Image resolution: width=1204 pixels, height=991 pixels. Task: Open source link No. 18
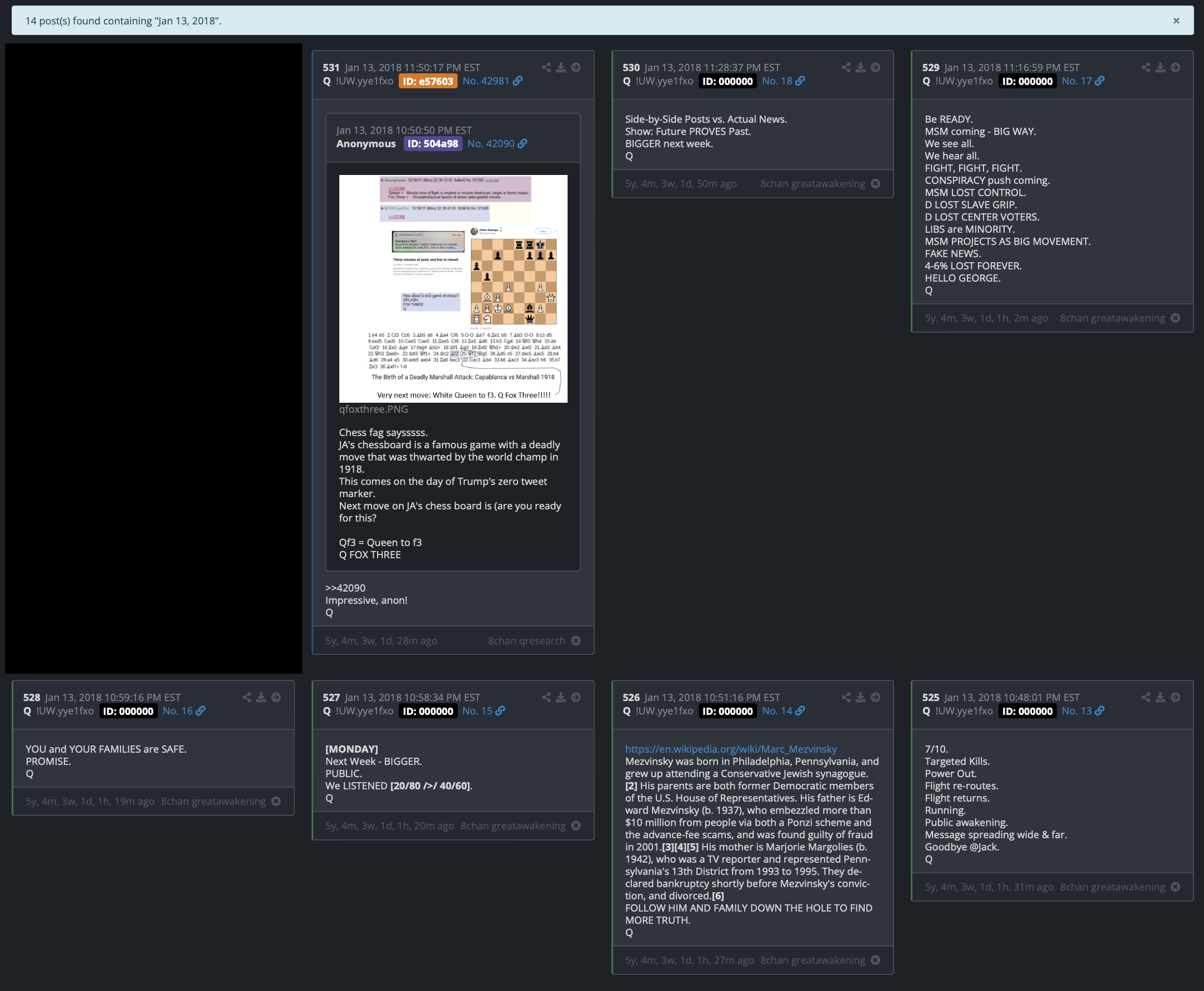783,81
